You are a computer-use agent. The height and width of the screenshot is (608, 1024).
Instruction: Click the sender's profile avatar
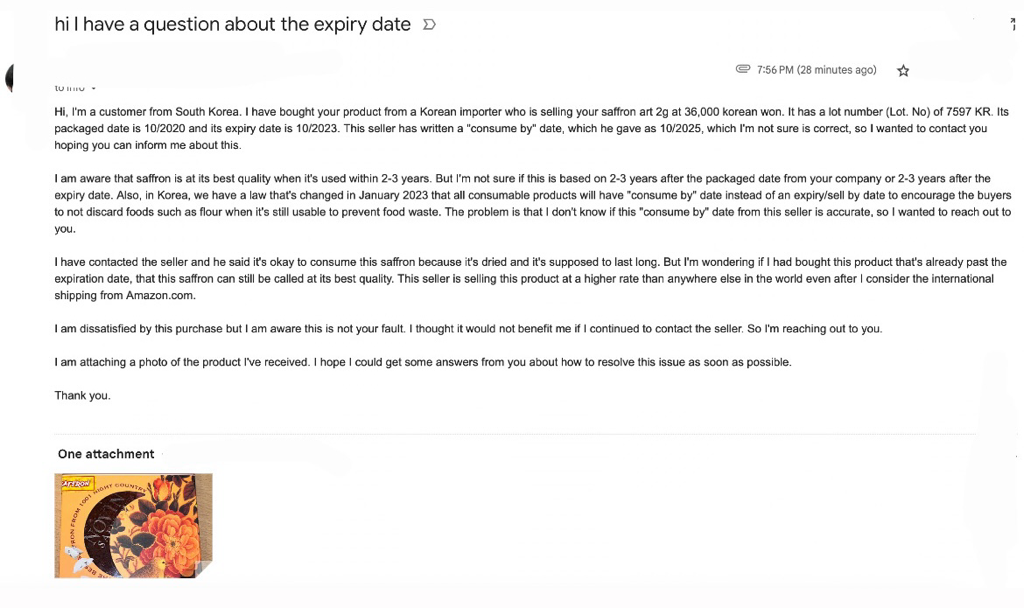[10, 78]
